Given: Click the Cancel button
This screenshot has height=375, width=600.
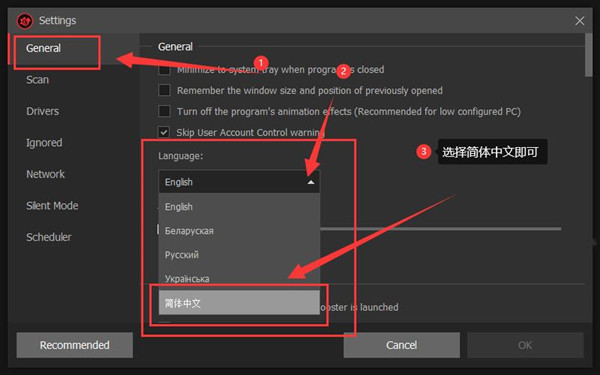Looking at the screenshot, I should pyautogui.click(x=401, y=345).
